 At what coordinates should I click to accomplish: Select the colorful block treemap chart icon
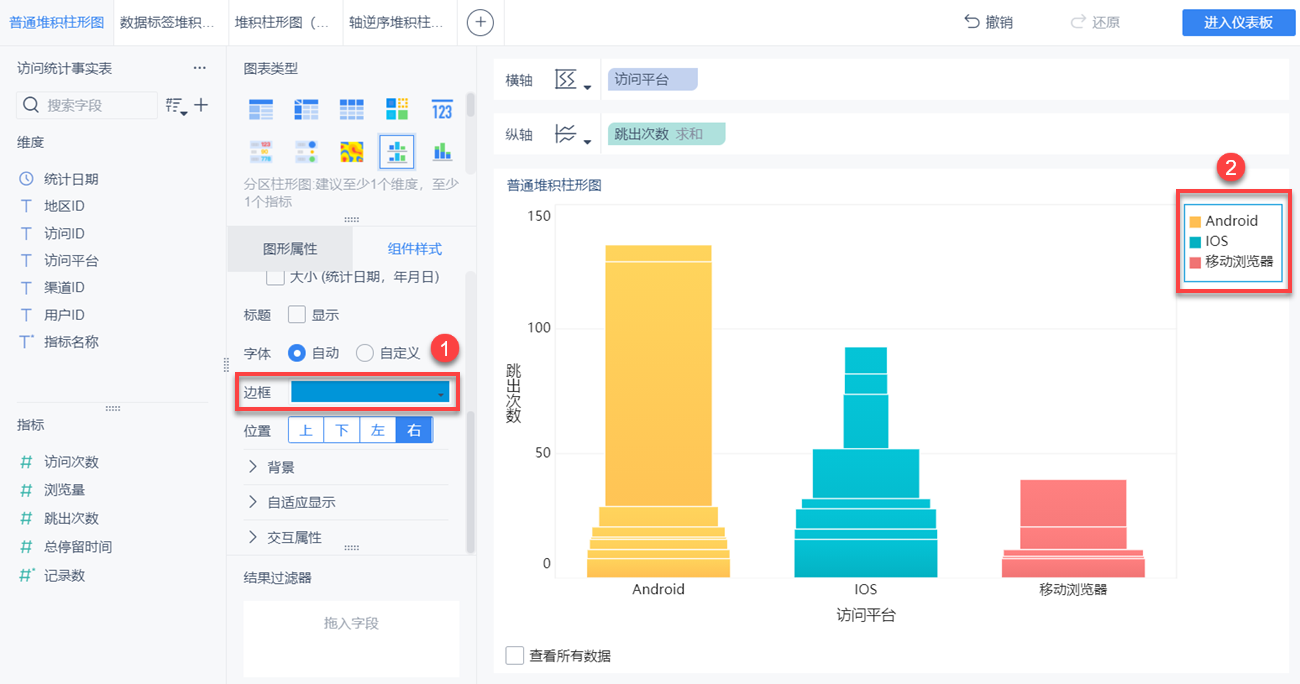tap(397, 110)
